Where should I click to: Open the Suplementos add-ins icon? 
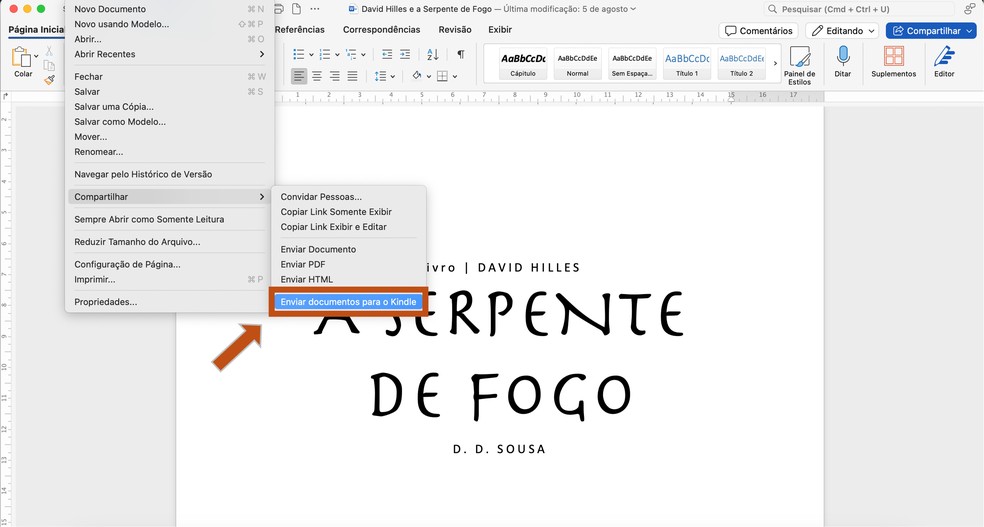(x=892, y=57)
